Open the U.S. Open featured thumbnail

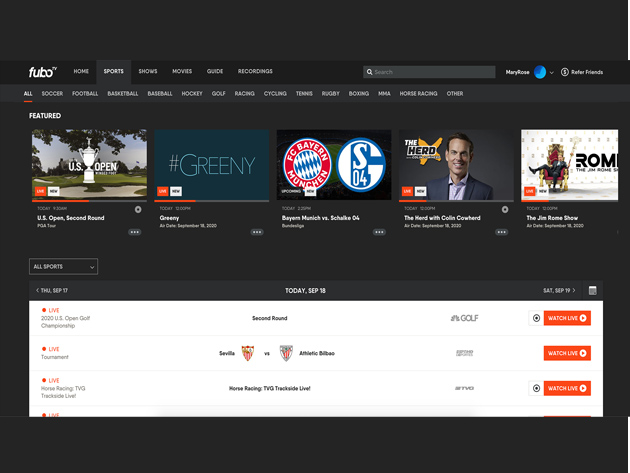click(x=89, y=164)
